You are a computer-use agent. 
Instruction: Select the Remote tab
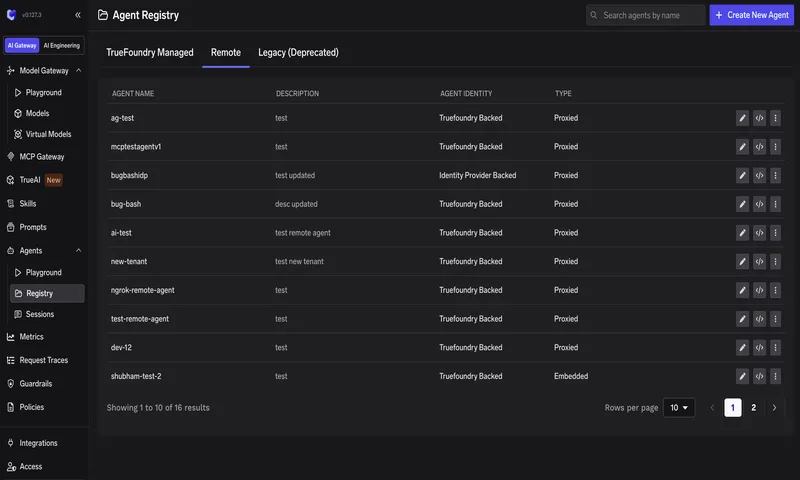tap(226, 52)
